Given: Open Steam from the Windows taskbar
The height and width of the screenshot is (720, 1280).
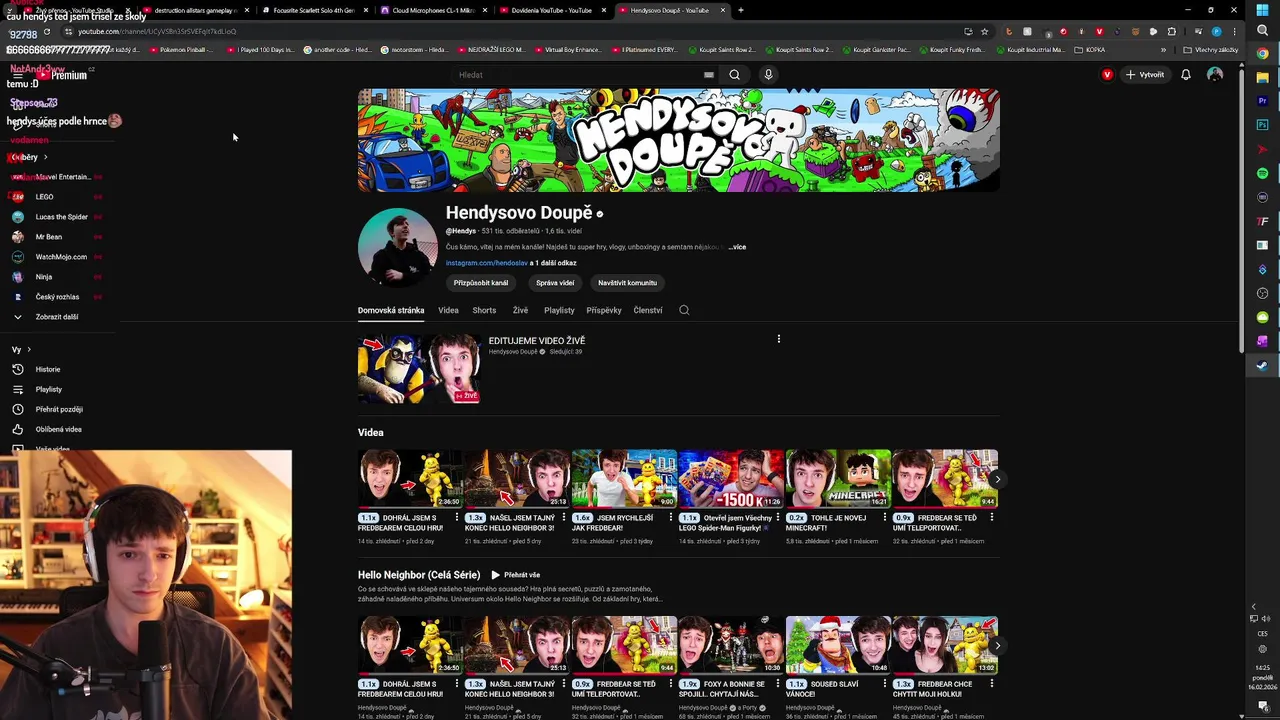Looking at the screenshot, I should (x=1263, y=365).
